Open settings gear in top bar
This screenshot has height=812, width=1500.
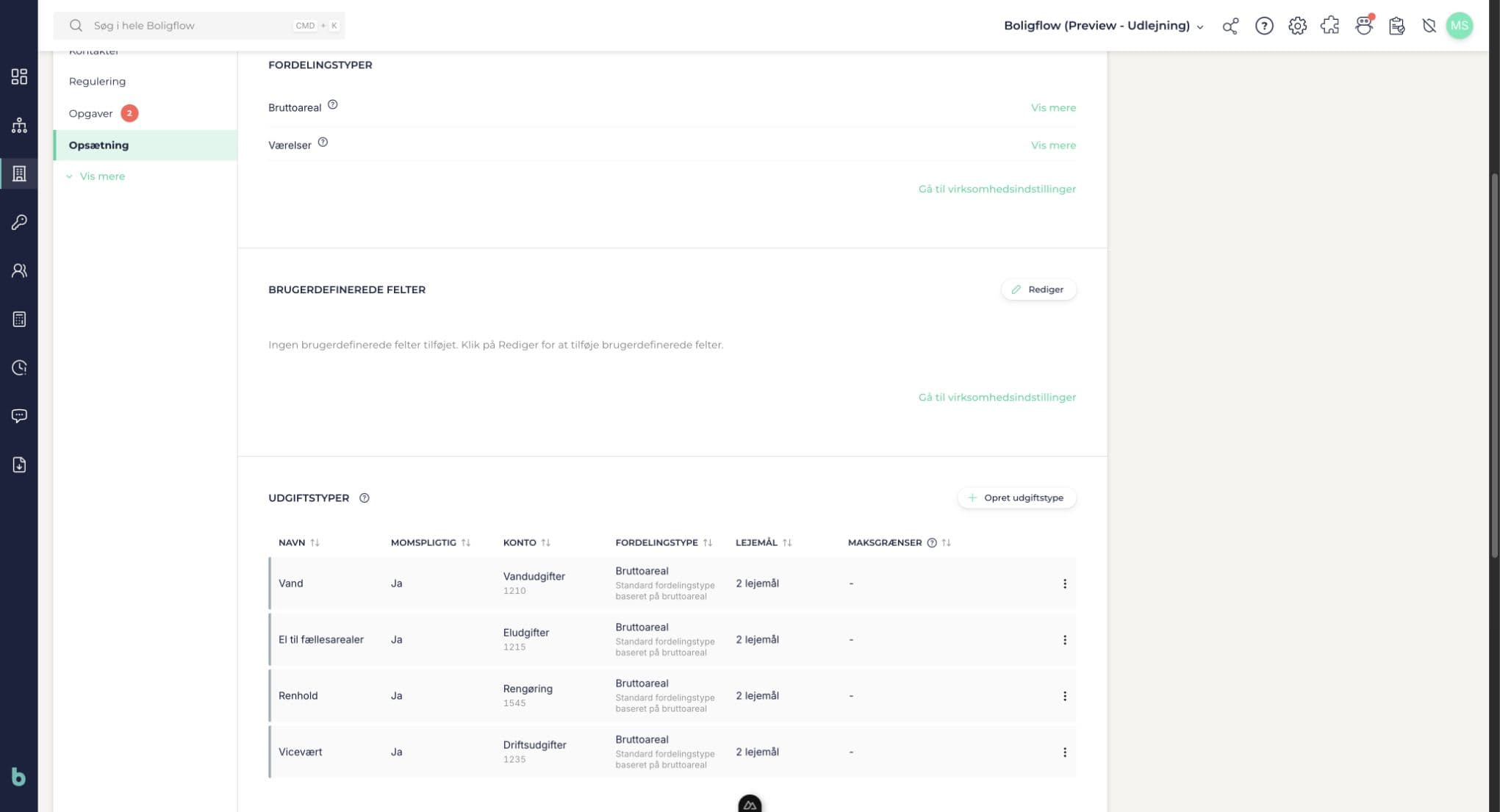click(x=1297, y=26)
